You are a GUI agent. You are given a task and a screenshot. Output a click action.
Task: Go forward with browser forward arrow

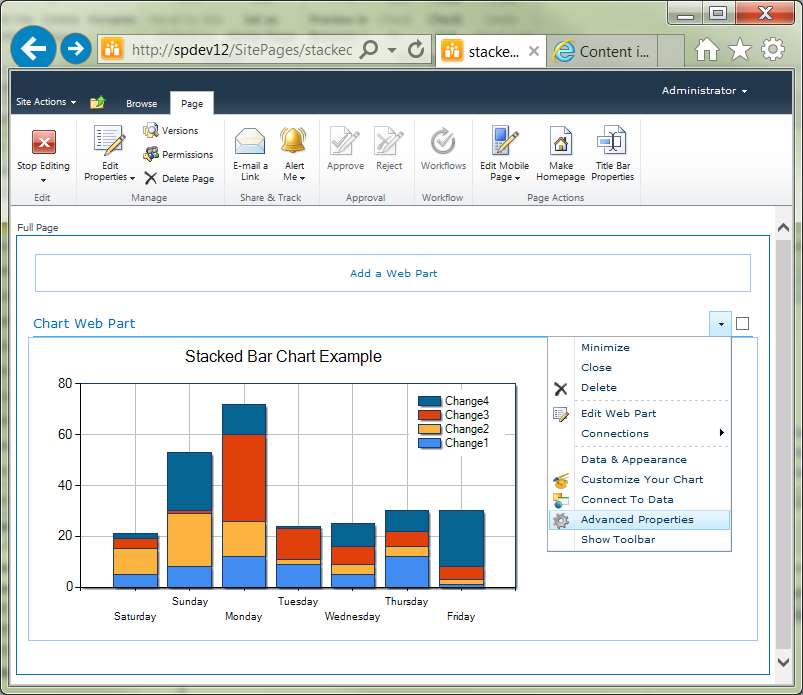pos(76,49)
